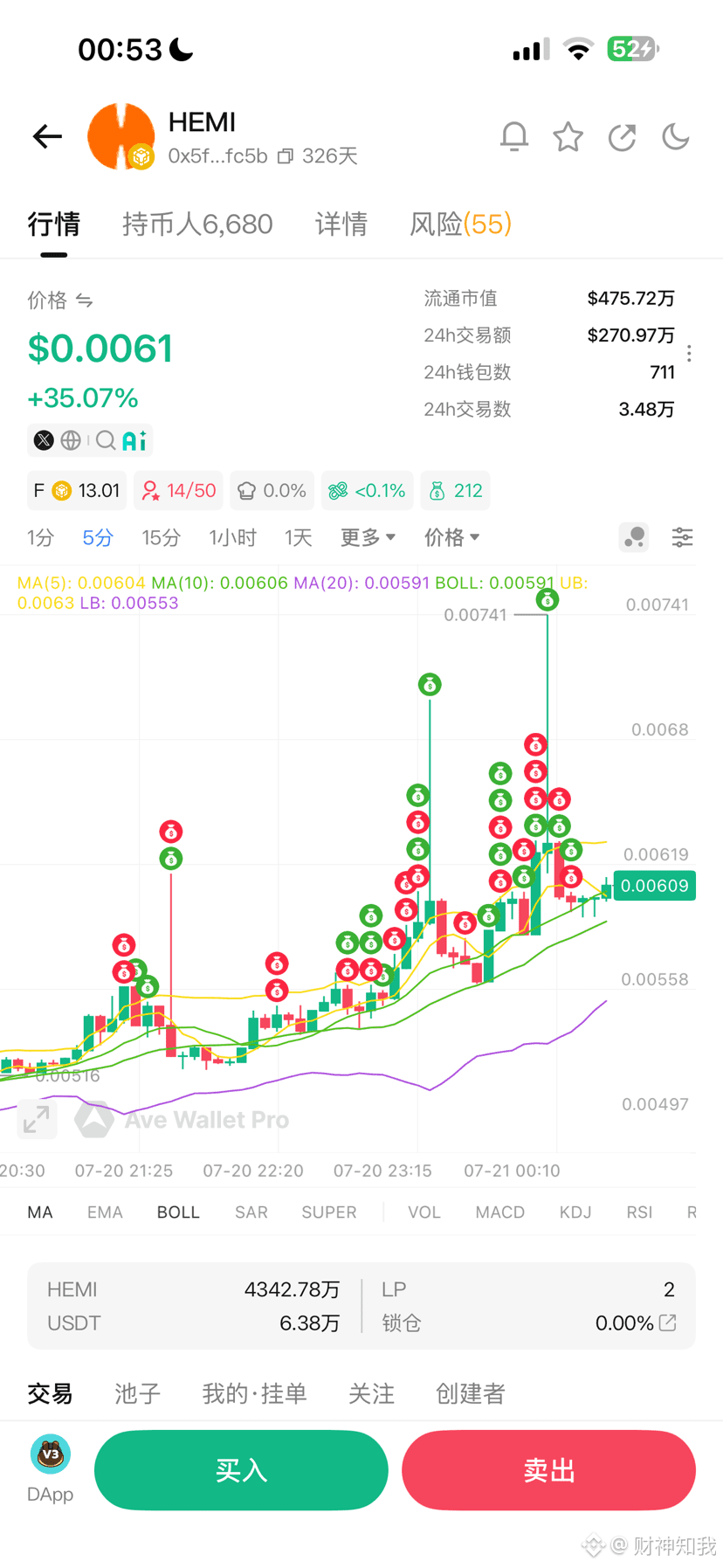The height and width of the screenshot is (1568, 723).
Task: Enable MA indicator
Action: click(x=40, y=1212)
